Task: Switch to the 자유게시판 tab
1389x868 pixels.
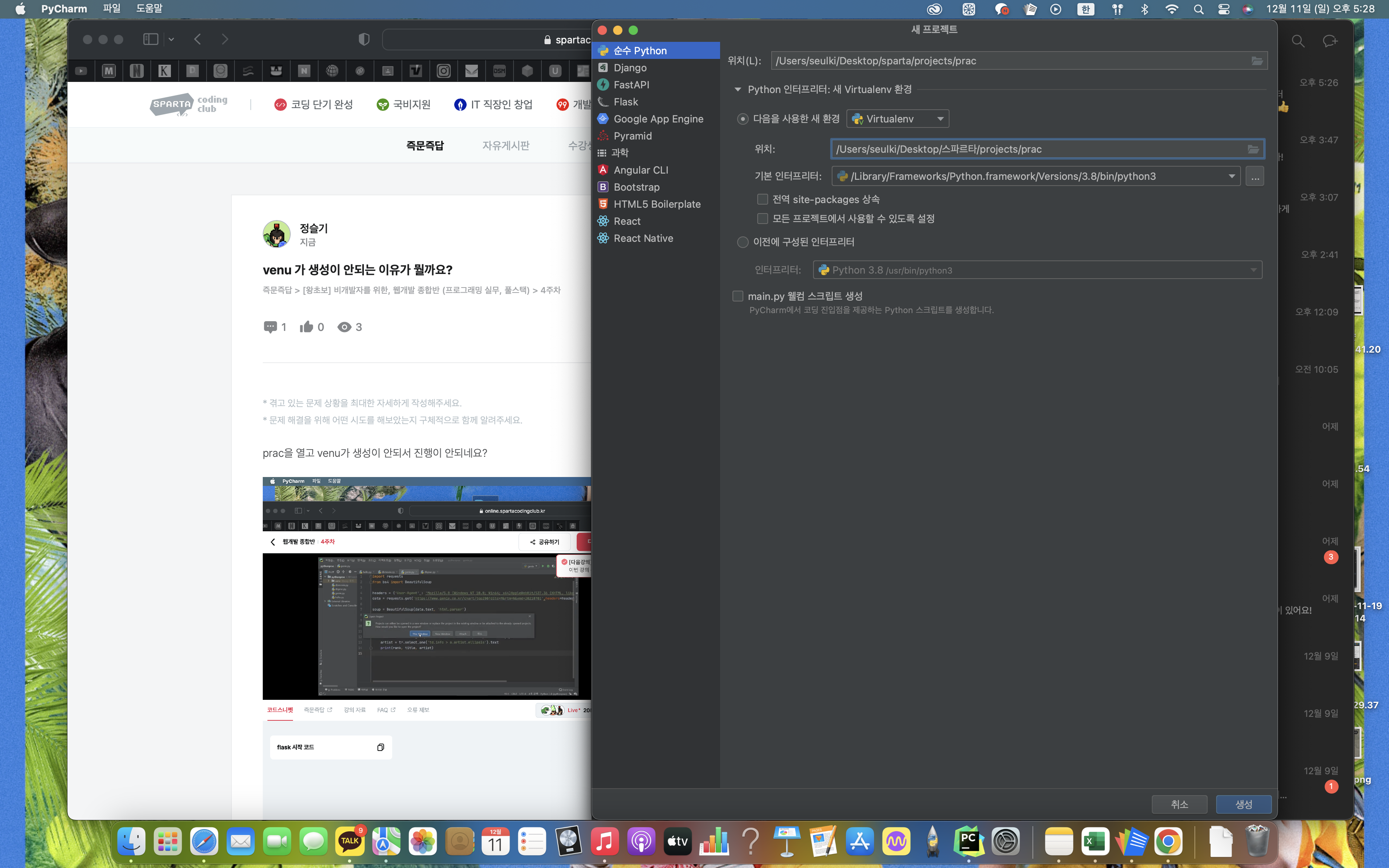Action: click(x=506, y=146)
